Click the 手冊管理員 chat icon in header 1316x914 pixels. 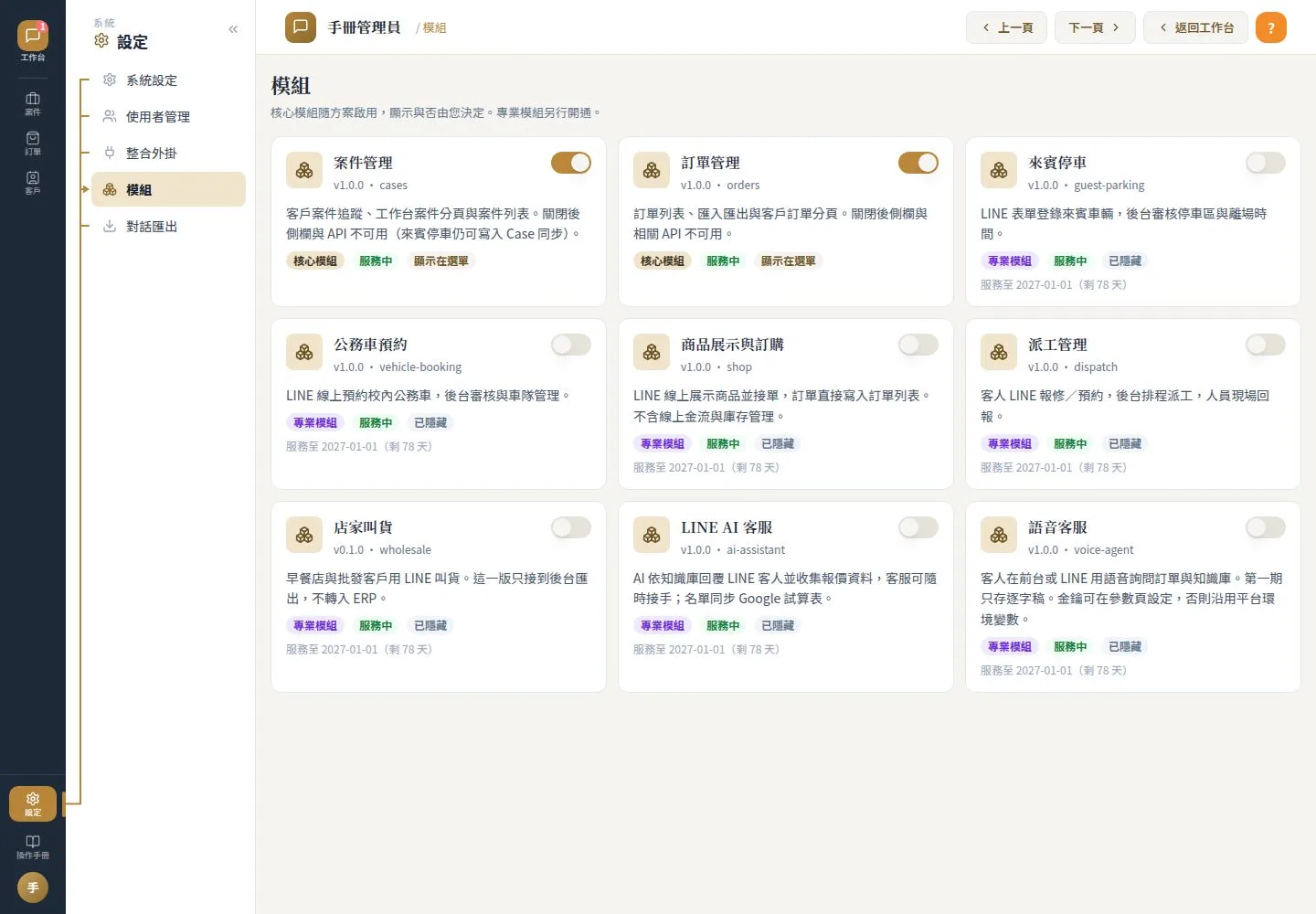[x=301, y=27]
